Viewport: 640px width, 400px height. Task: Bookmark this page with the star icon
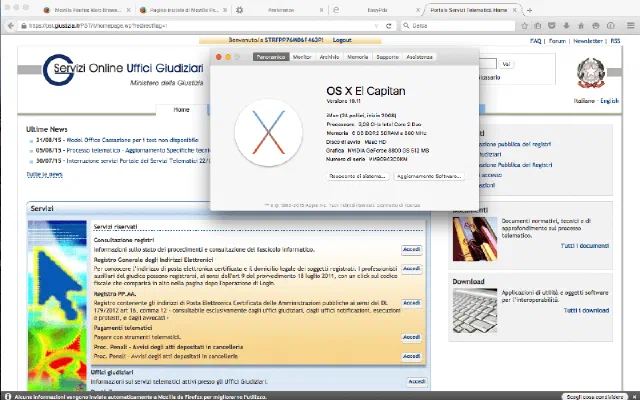(524, 26)
